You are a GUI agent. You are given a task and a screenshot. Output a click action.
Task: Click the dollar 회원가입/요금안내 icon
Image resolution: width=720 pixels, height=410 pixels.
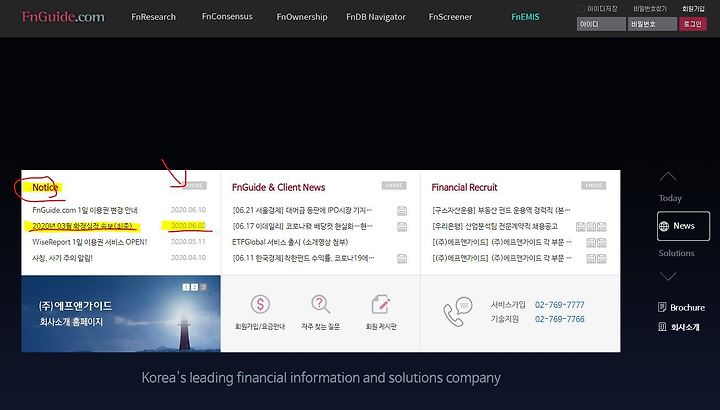pos(260,304)
